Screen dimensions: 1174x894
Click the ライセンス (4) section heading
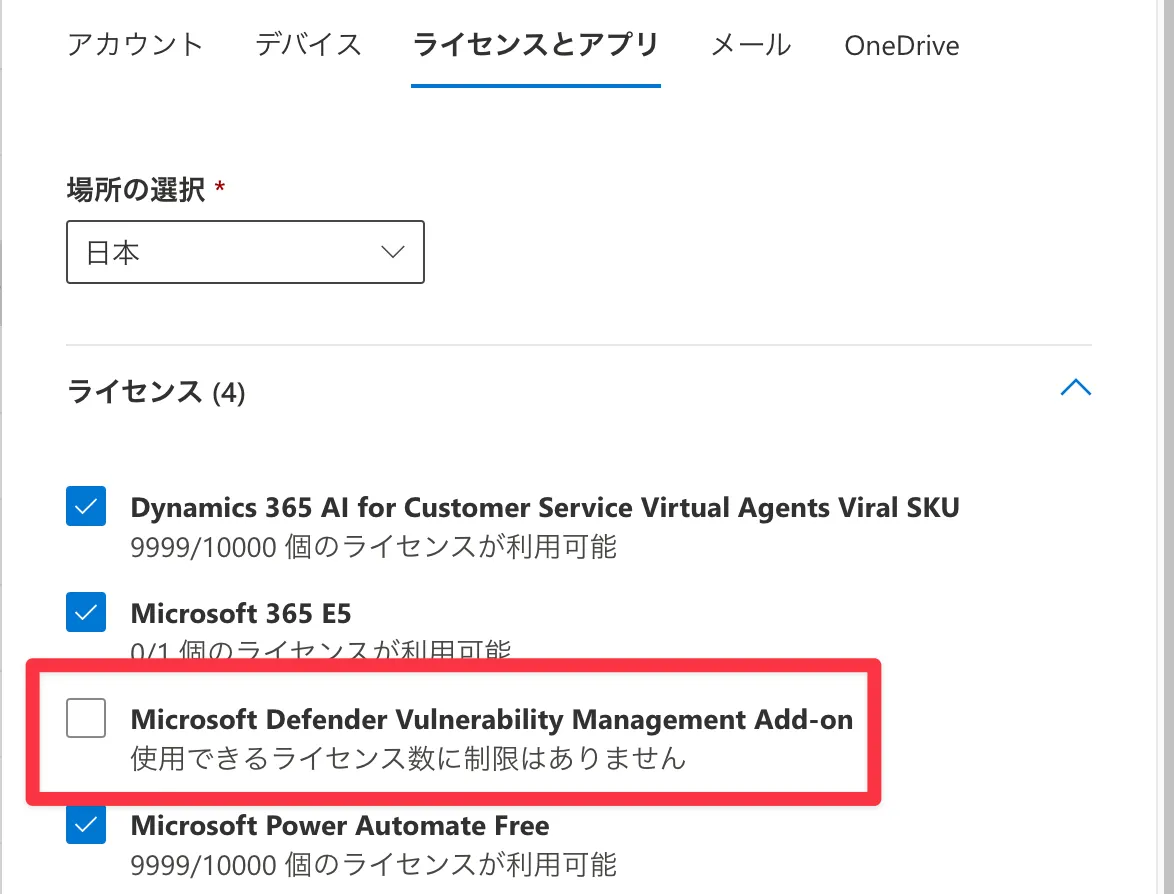click(156, 391)
